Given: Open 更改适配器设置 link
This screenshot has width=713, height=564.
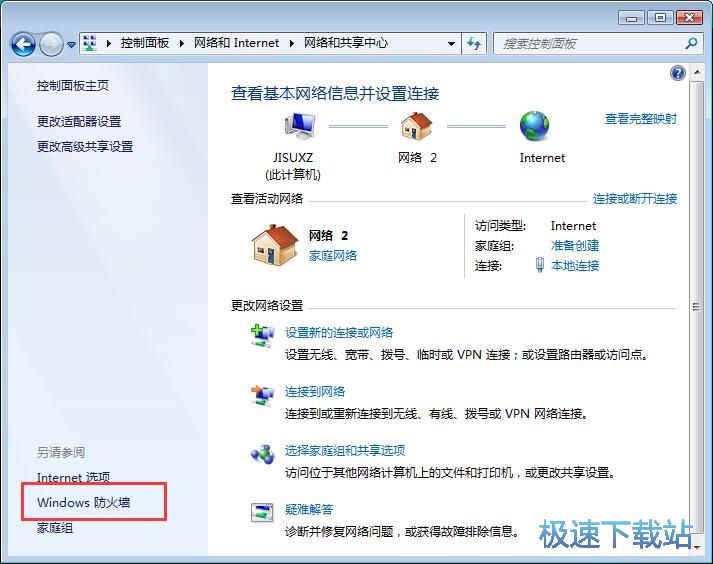Looking at the screenshot, I should 79,121.
